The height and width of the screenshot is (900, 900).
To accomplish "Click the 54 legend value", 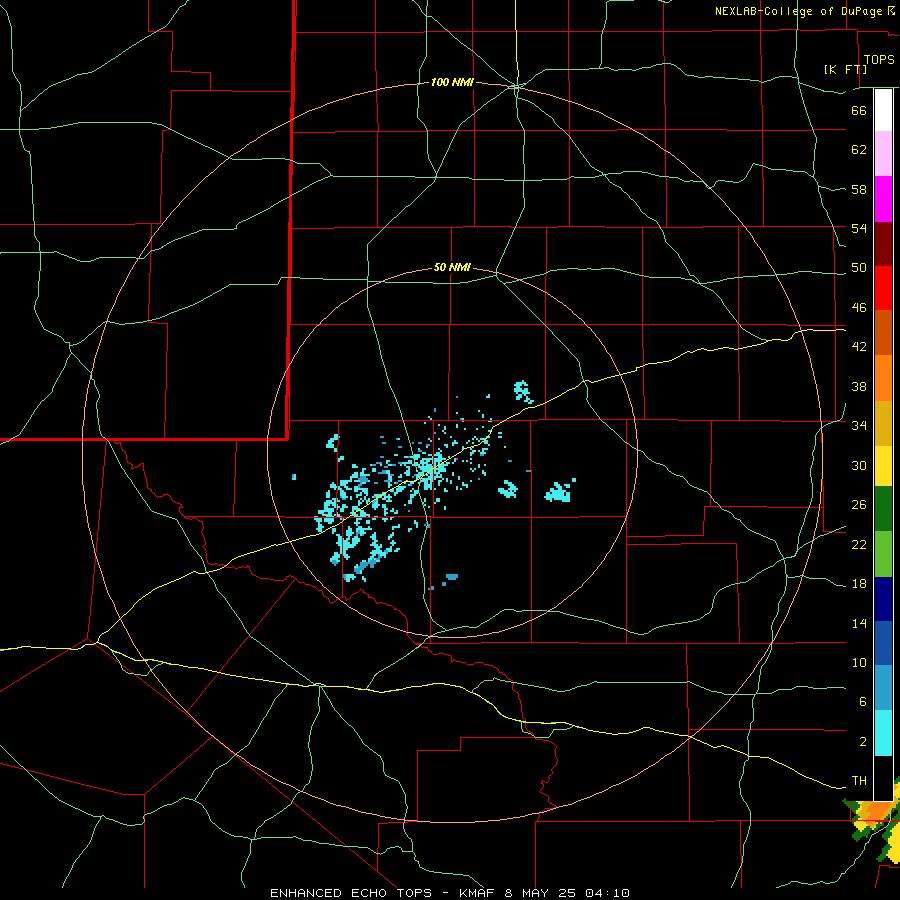I will coord(859,228).
